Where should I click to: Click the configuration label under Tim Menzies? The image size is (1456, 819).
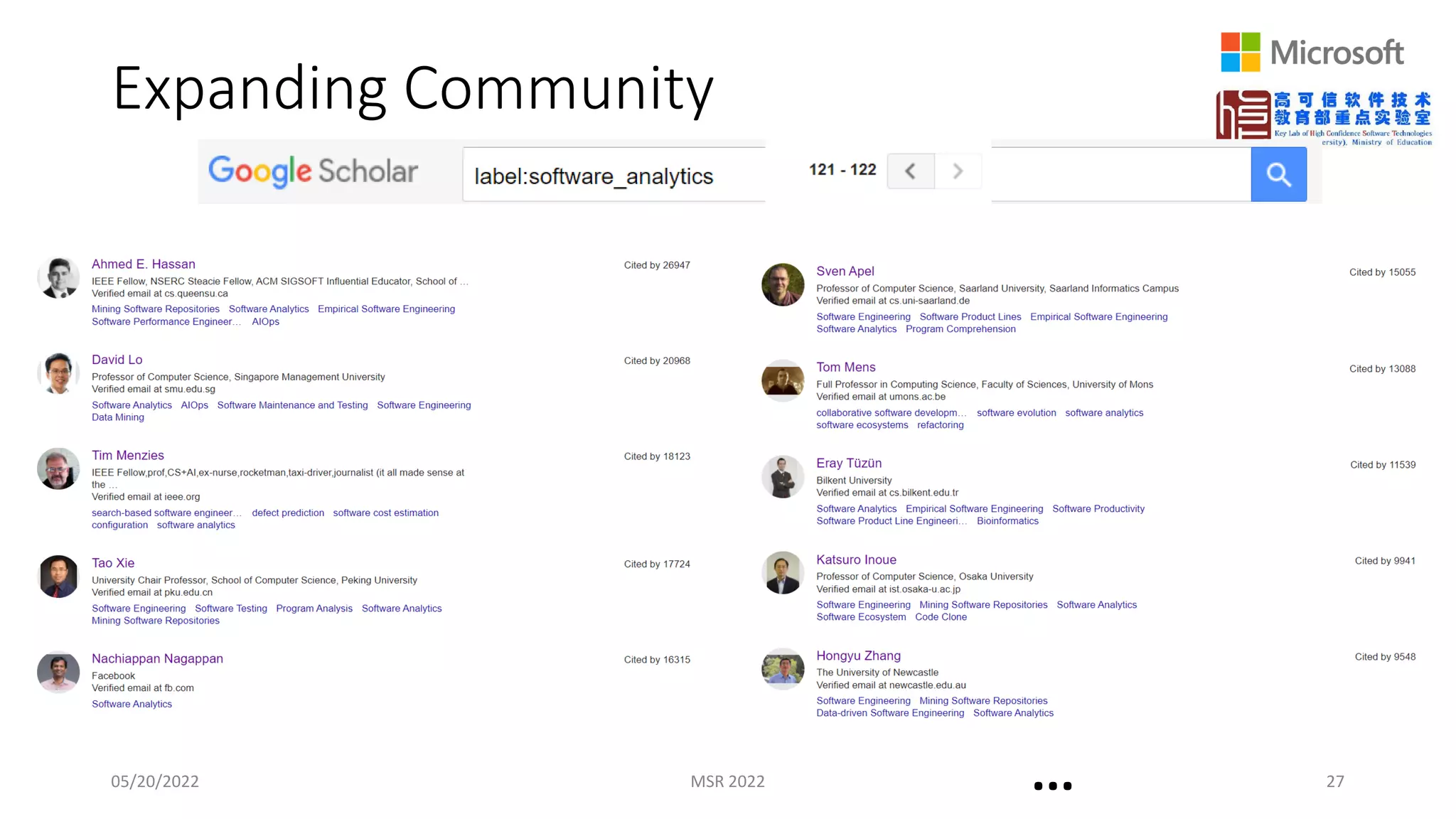tap(119, 525)
